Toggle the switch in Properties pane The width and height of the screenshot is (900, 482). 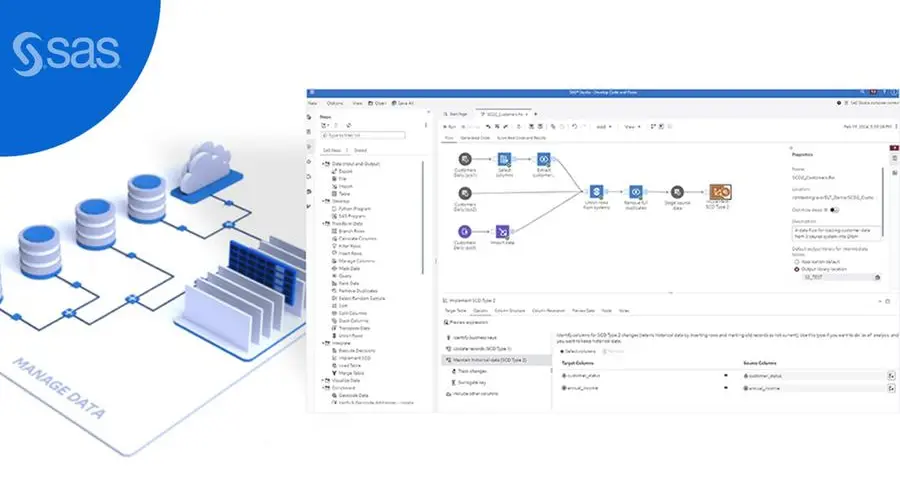[835, 210]
